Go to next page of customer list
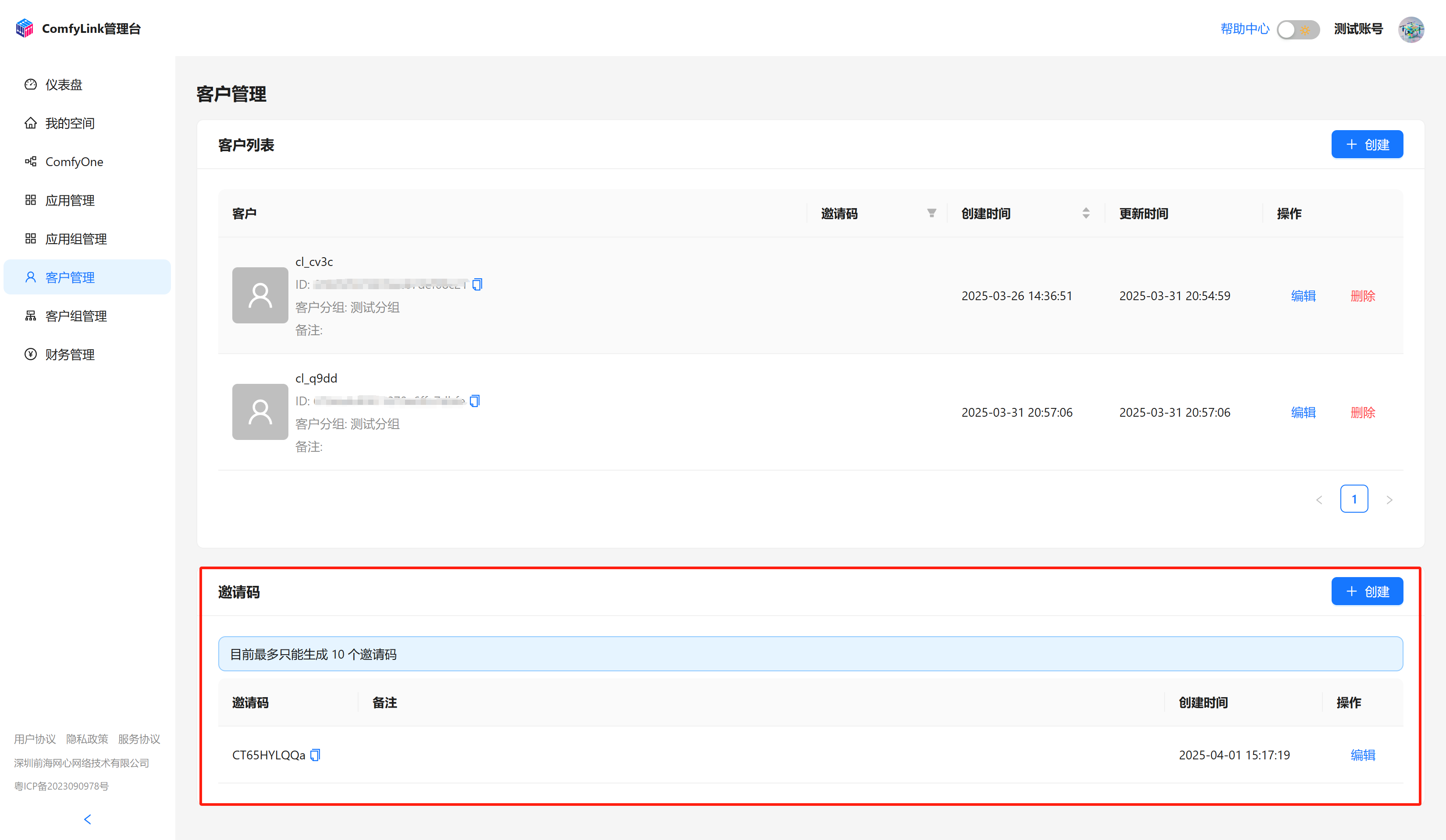Screen dimensions: 1446x840 pyautogui.click(x=1389, y=500)
